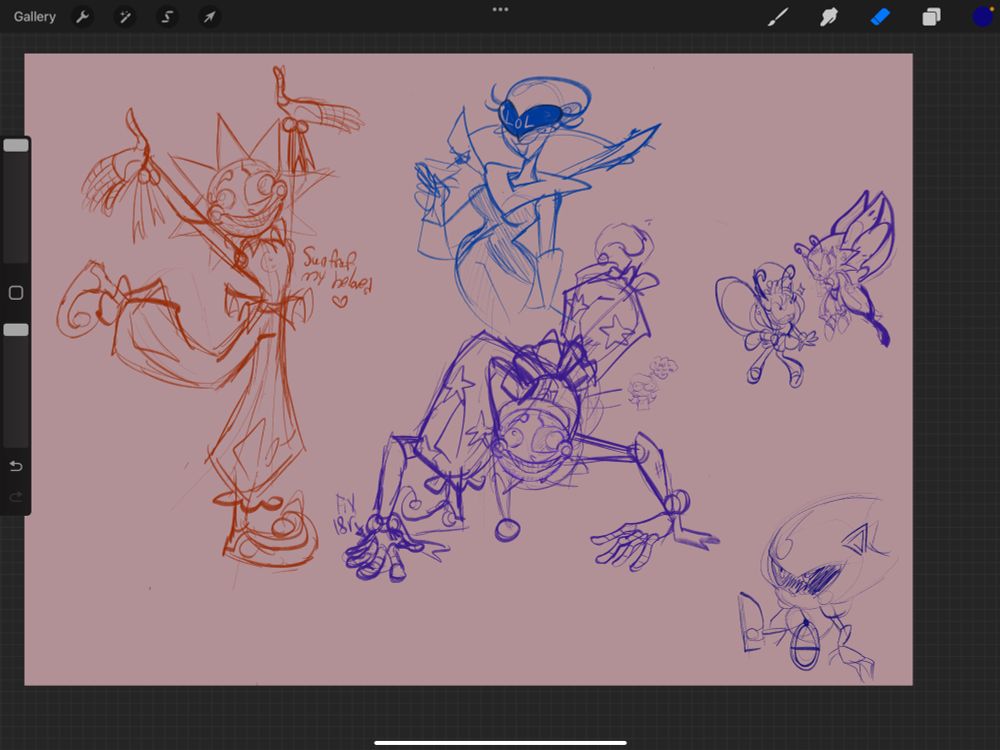Tap the orange sun character sketch
This screenshot has width=1000, height=750.
pyautogui.click(x=210, y=319)
